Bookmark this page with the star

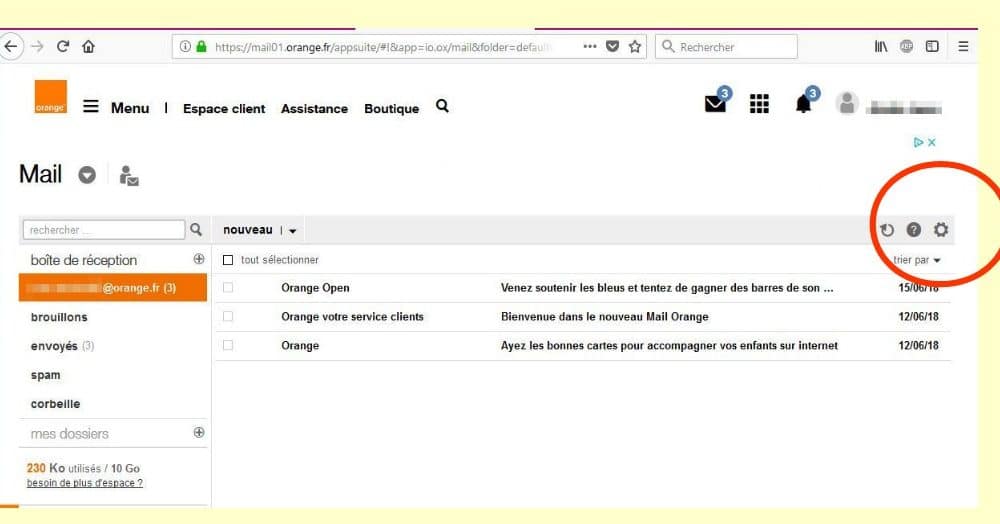click(635, 47)
